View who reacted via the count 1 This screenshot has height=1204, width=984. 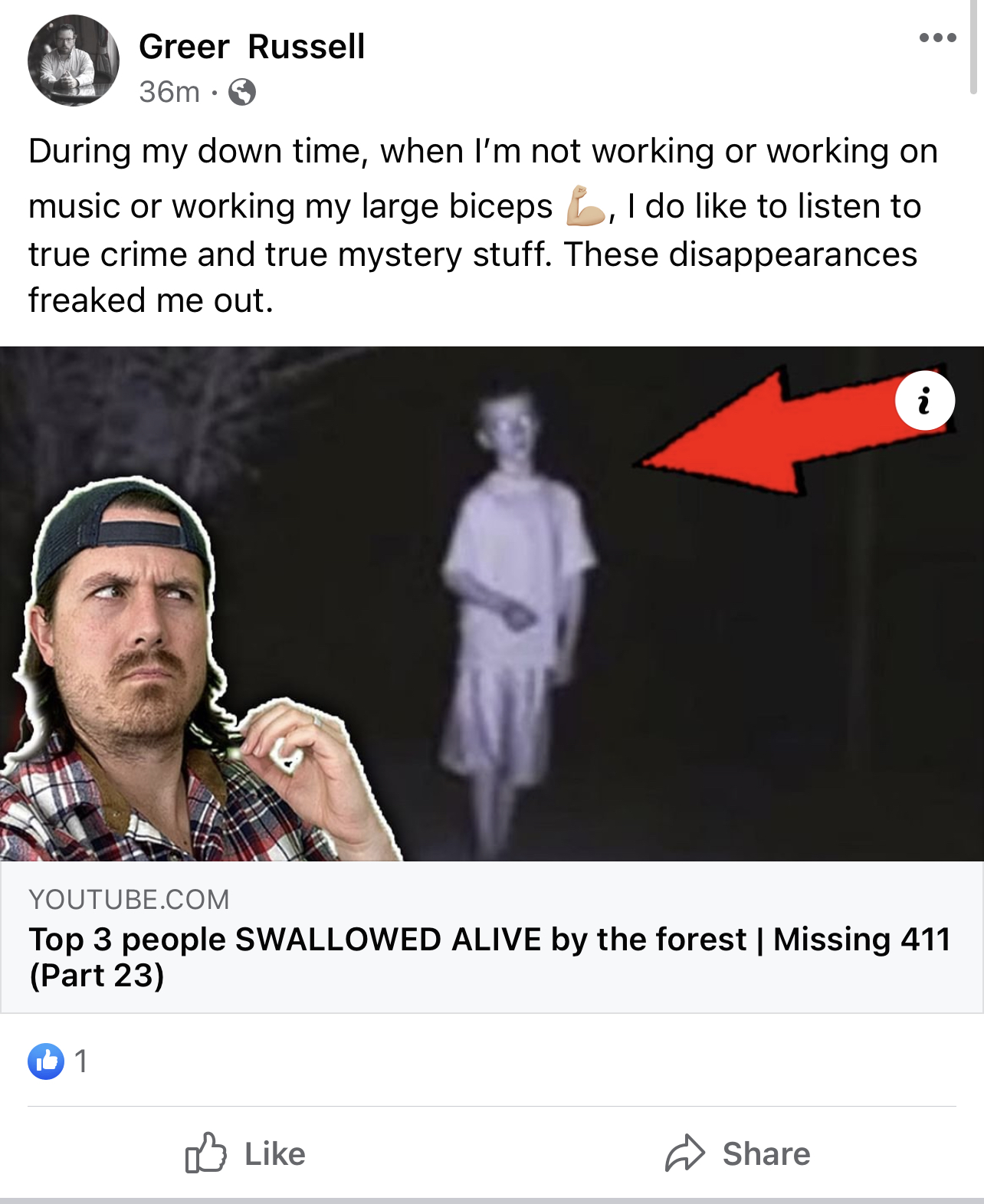point(81,1061)
